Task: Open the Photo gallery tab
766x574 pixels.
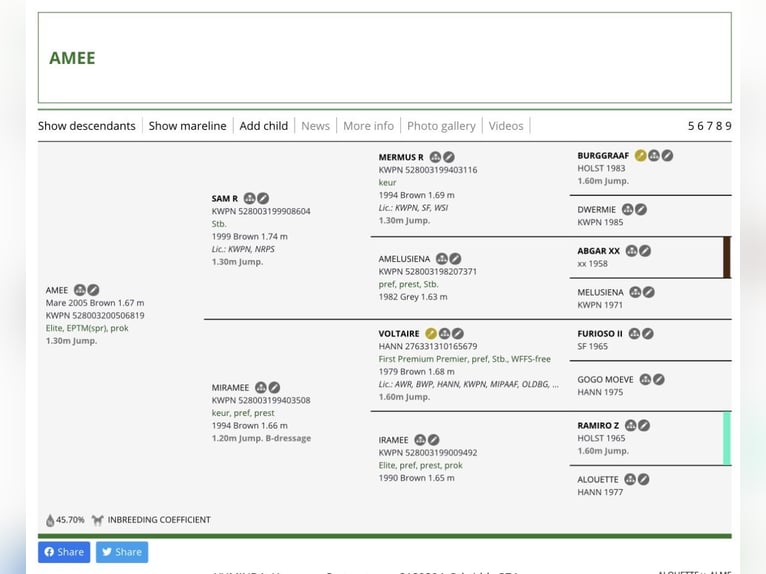Action: tap(441, 126)
